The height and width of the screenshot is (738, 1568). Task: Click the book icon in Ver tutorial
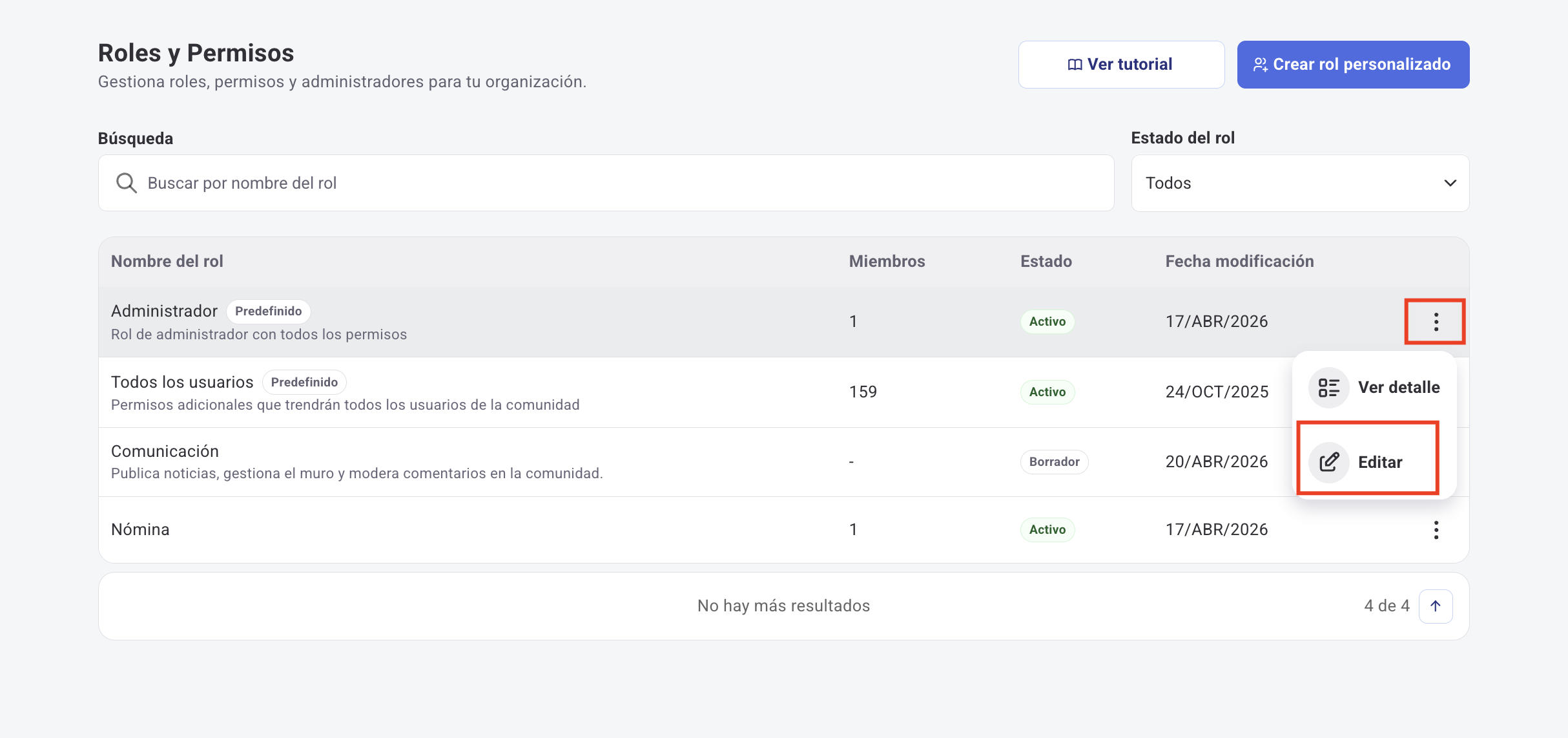pyautogui.click(x=1075, y=65)
